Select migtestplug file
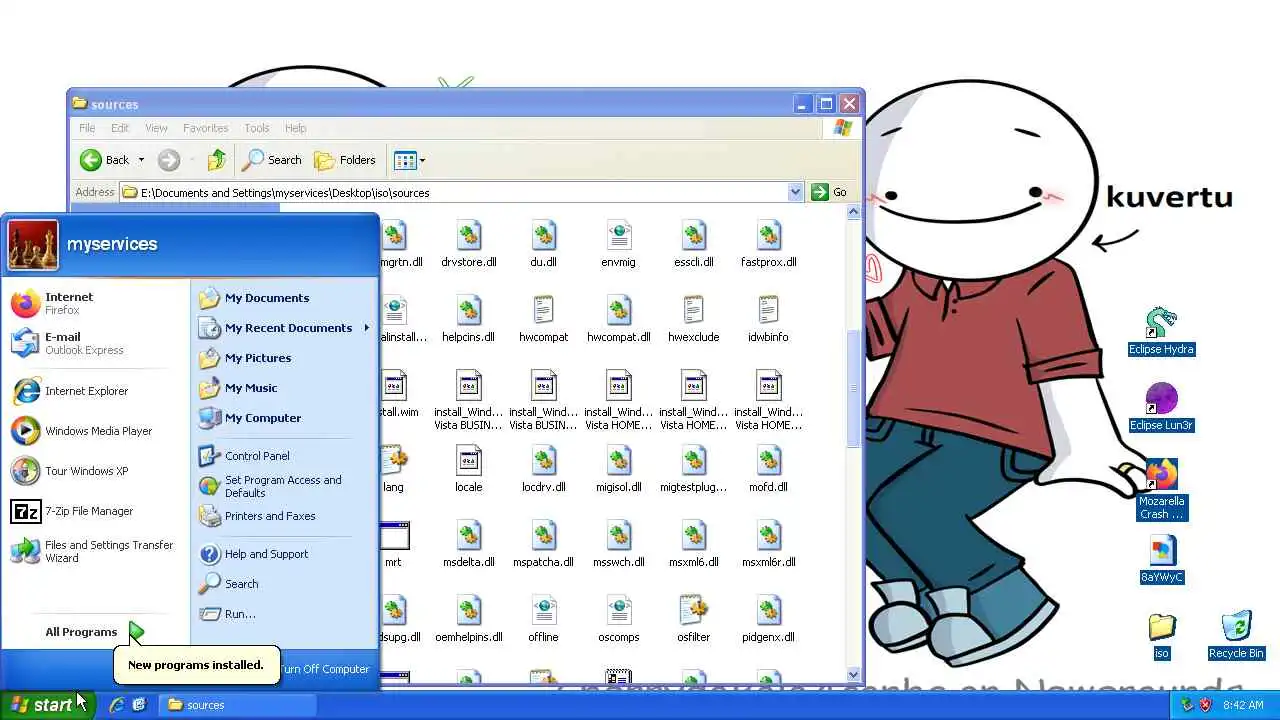 (694, 470)
